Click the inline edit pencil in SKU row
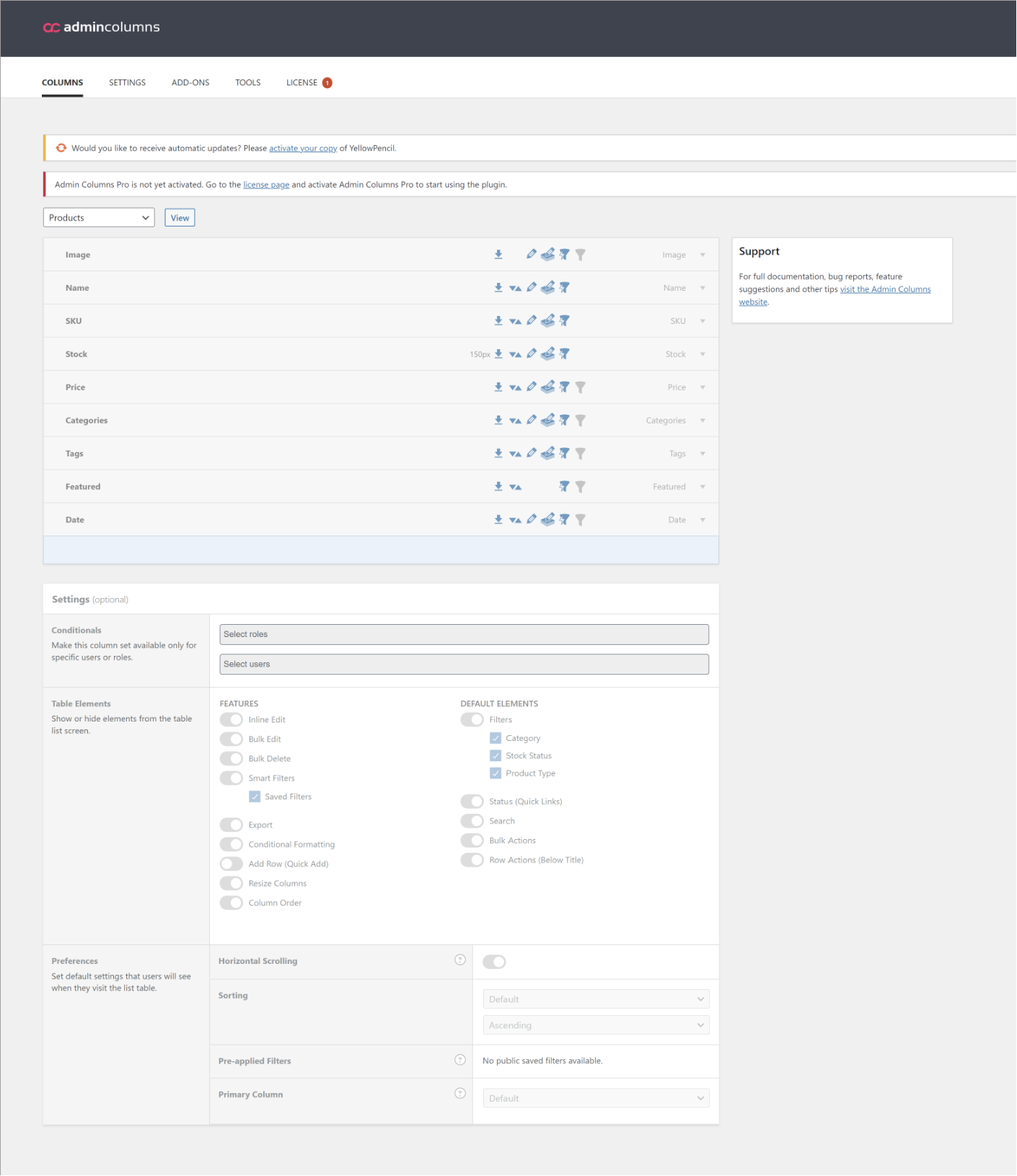This screenshot has height=1176, width=1017. (532, 320)
